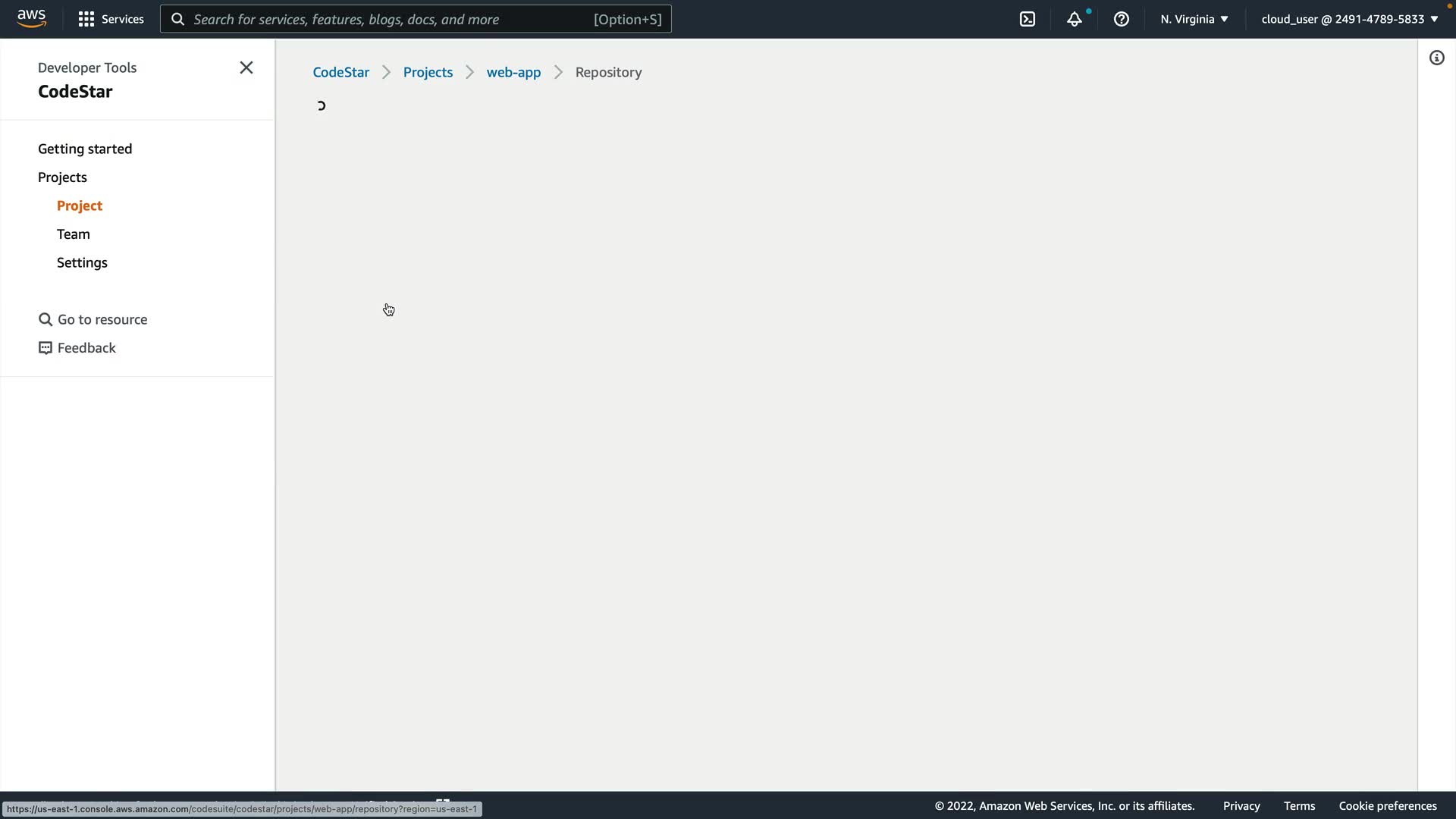Open the notifications bell

tap(1074, 19)
